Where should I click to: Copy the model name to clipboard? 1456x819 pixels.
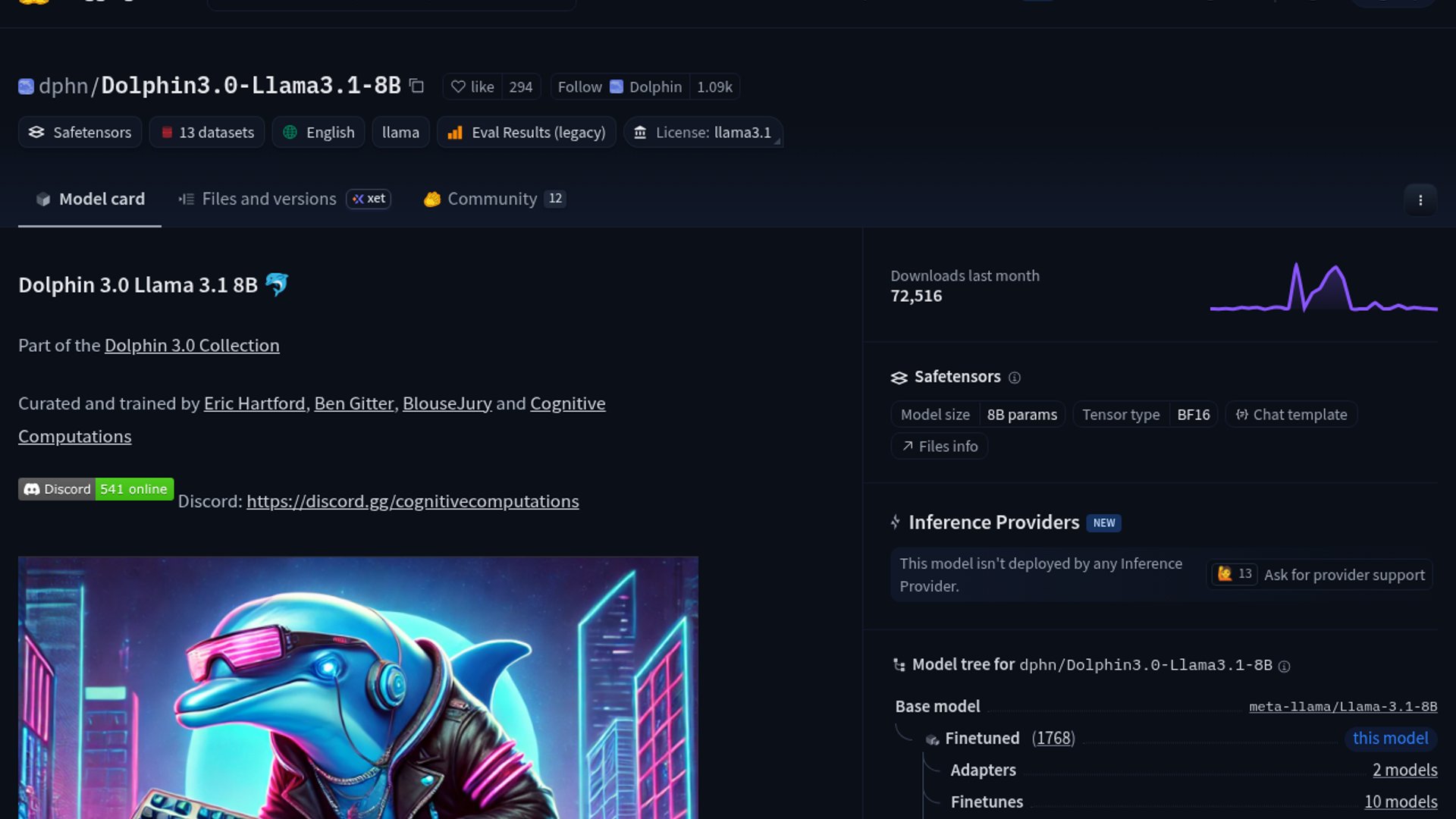pyautogui.click(x=416, y=86)
